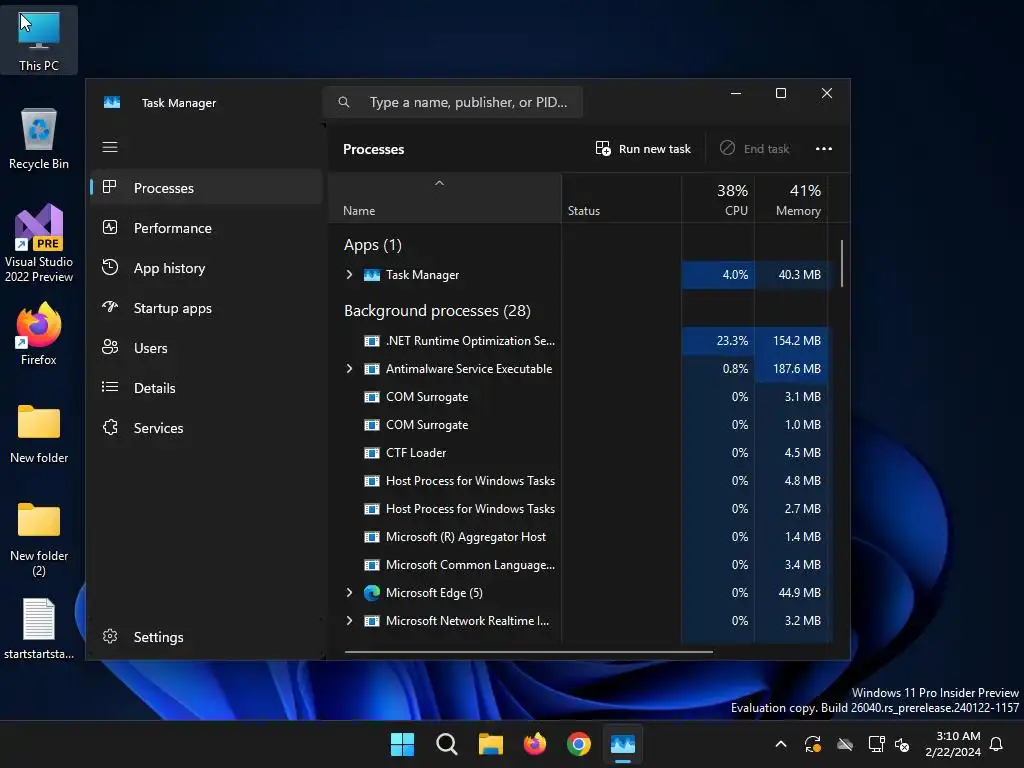Switch to the Details page

click(206, 388)
